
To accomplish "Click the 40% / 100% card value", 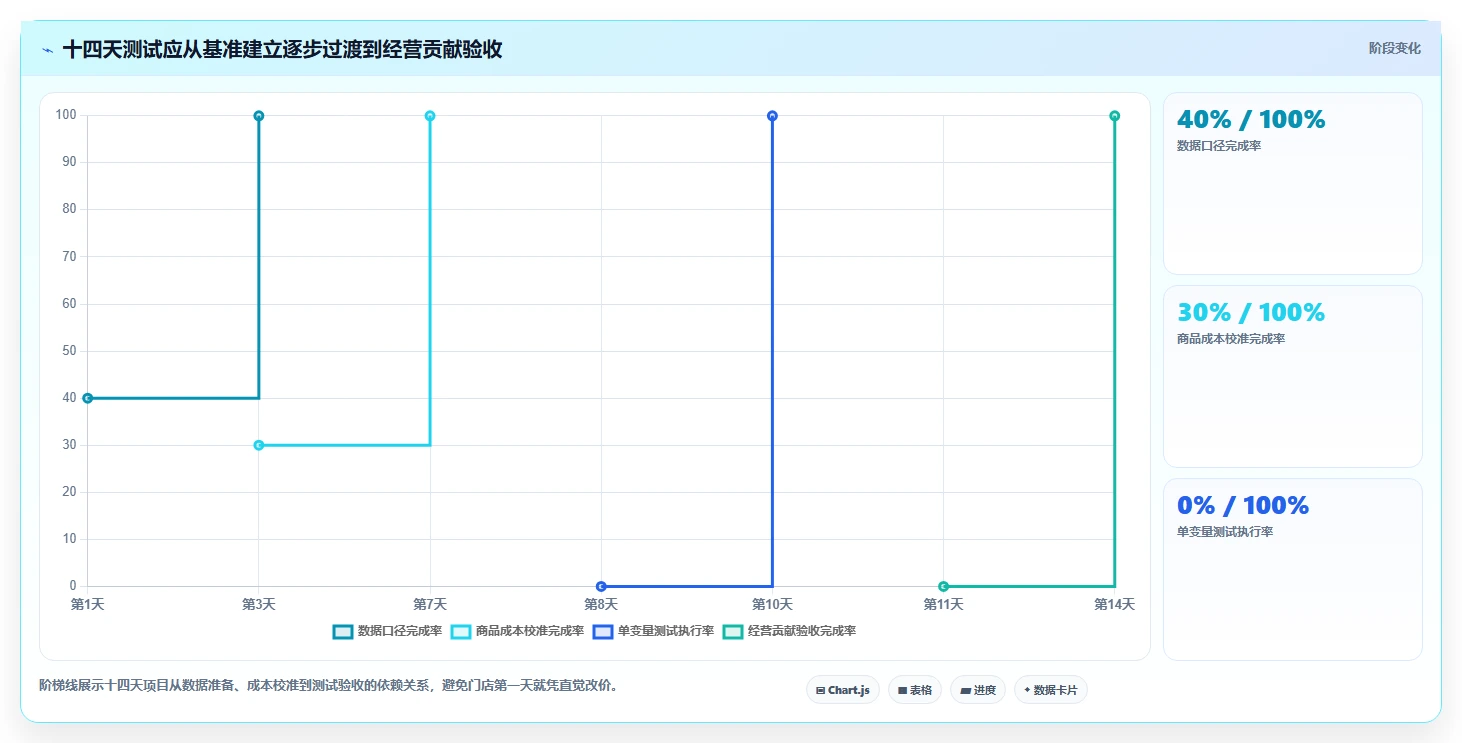I will pyautogui.click(x=1251, y=119).
